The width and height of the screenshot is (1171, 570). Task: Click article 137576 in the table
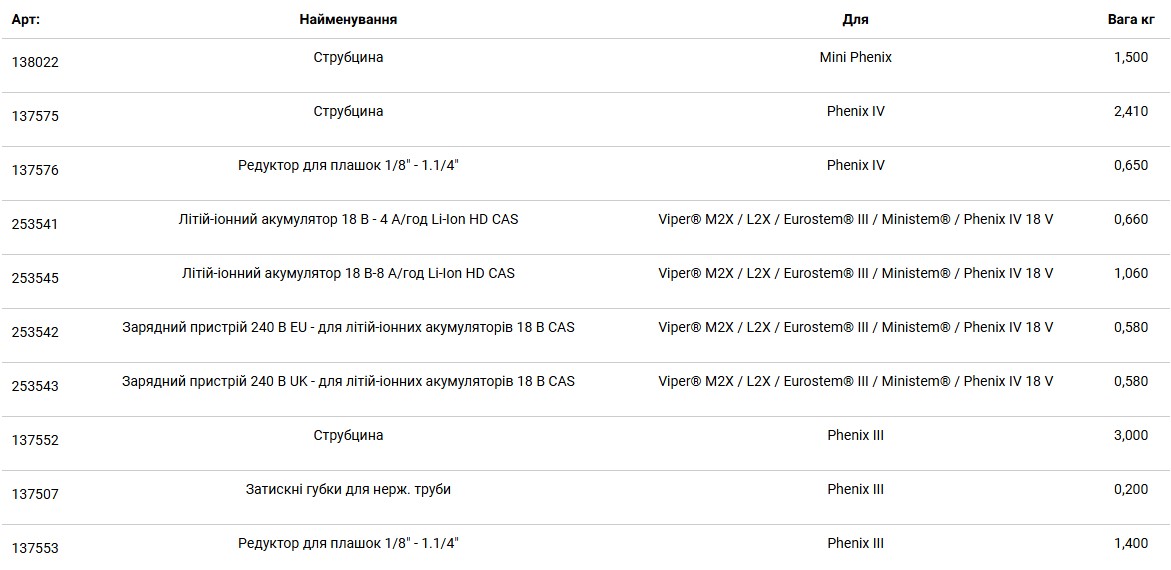coord(35,170)
